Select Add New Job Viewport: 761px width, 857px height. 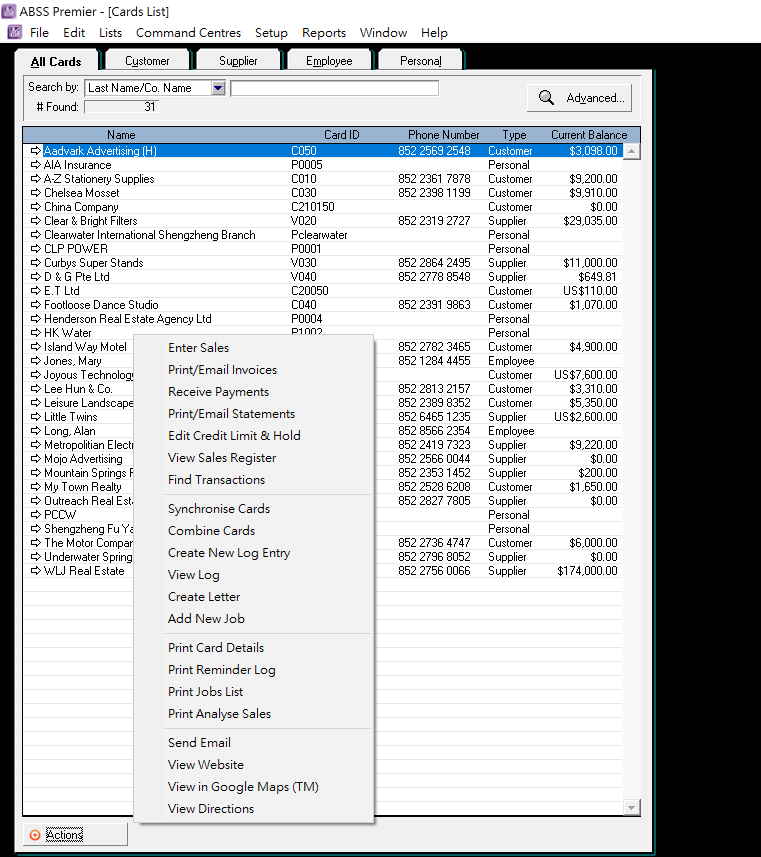point(206,619)
